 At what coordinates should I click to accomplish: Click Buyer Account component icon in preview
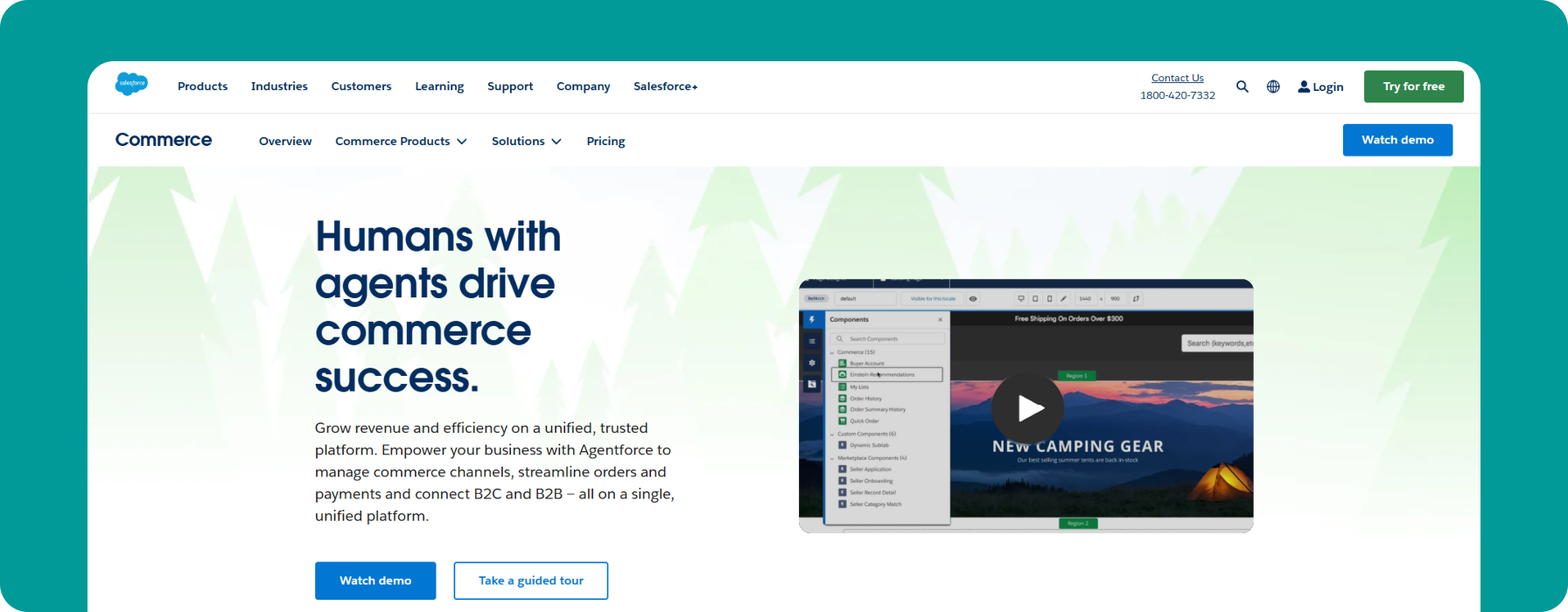843,363
